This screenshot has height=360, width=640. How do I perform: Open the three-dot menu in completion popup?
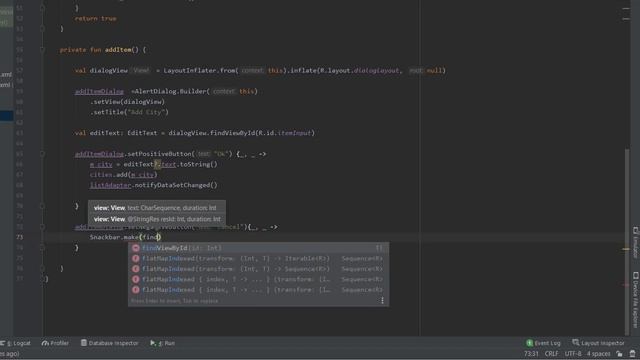(382, 301)
